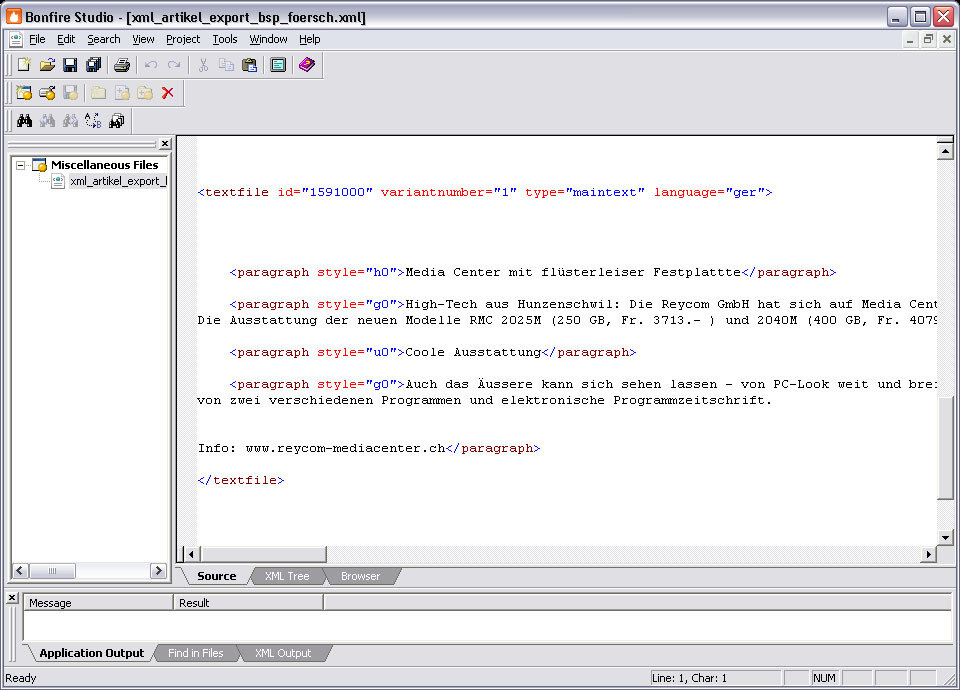The width and height of the screenshot is (960, 690).
Task: Click the 'Line: 1, Char: 1' status field
Action: pos(715,678)
